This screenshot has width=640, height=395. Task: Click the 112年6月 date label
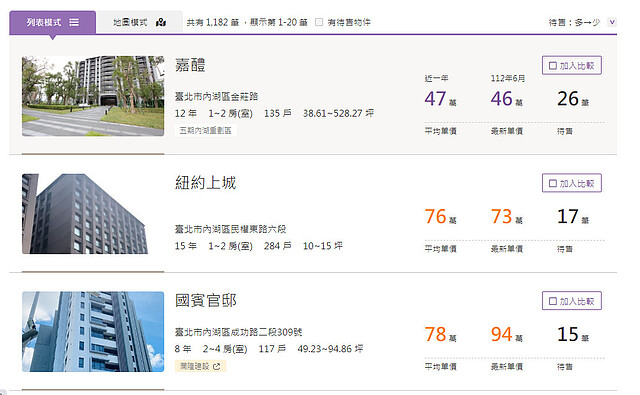(508, 78)
